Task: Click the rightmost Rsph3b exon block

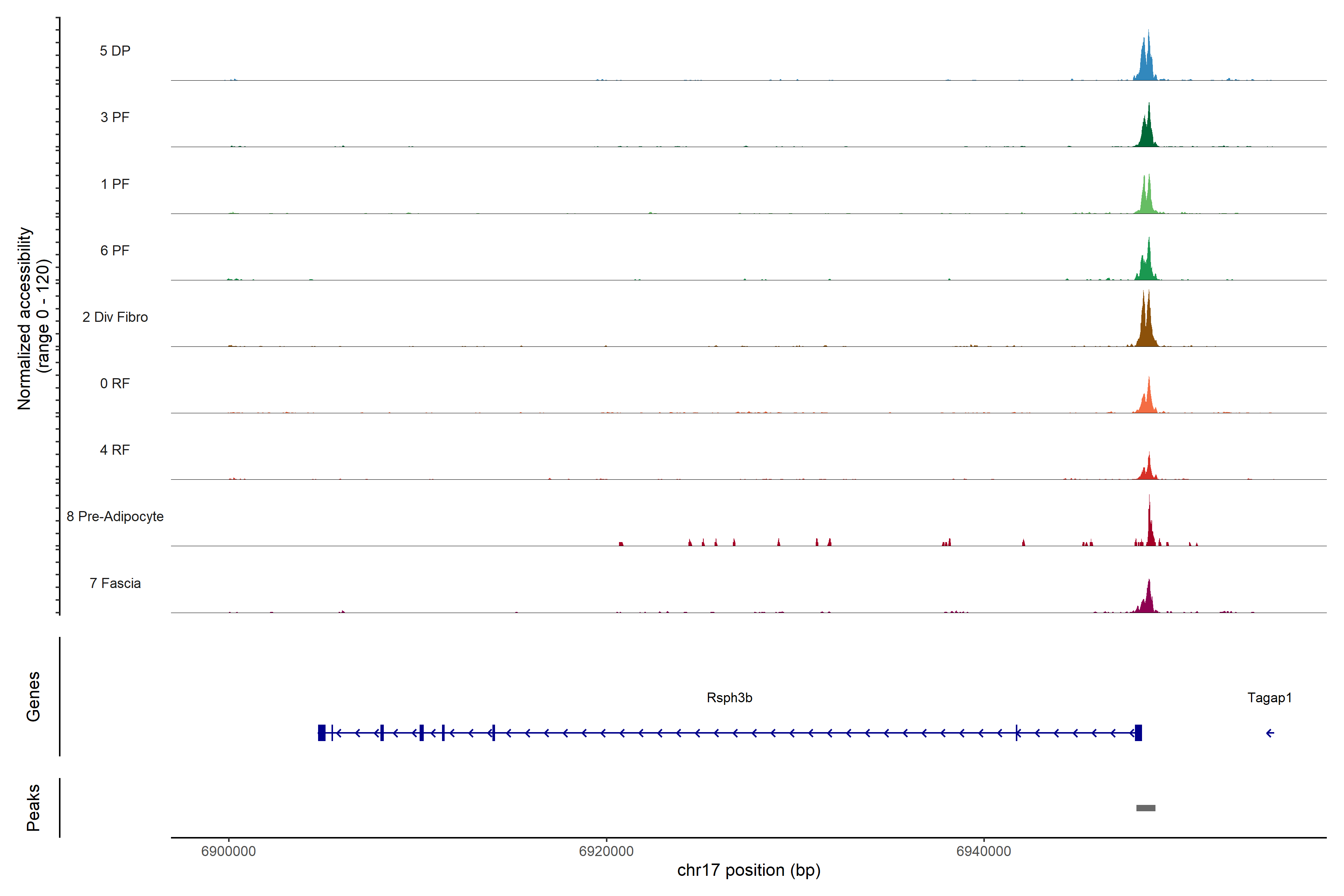Action: point(1138,732)
